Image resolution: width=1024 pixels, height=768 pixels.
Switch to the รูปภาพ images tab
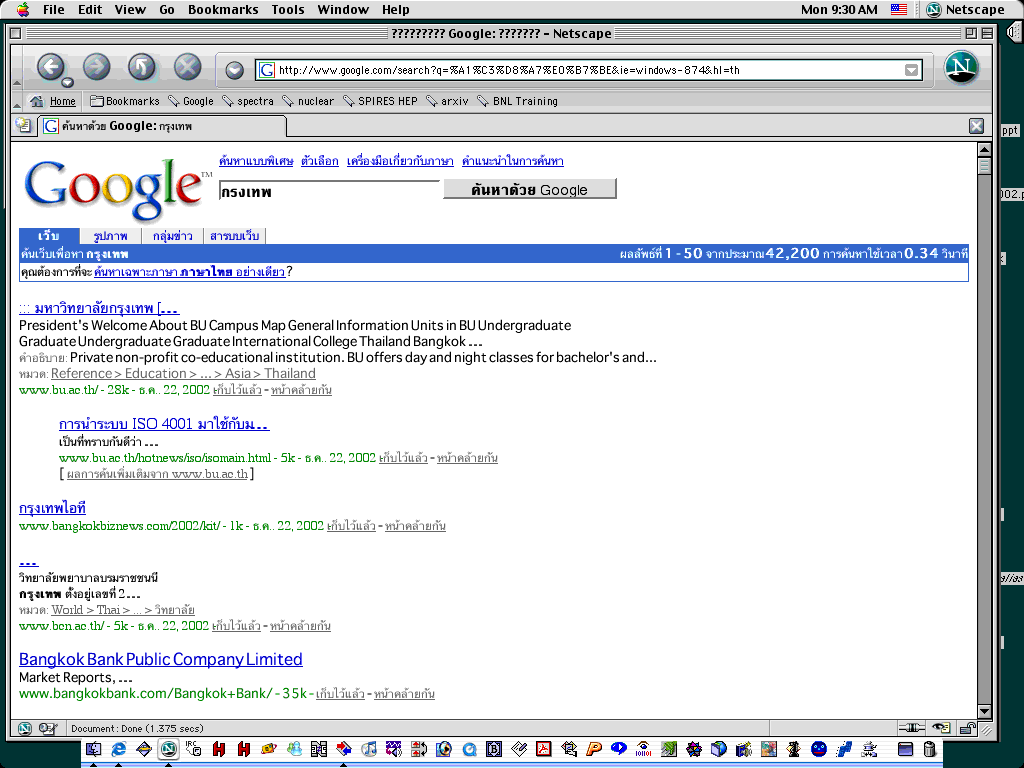click(x=110, y=236)
